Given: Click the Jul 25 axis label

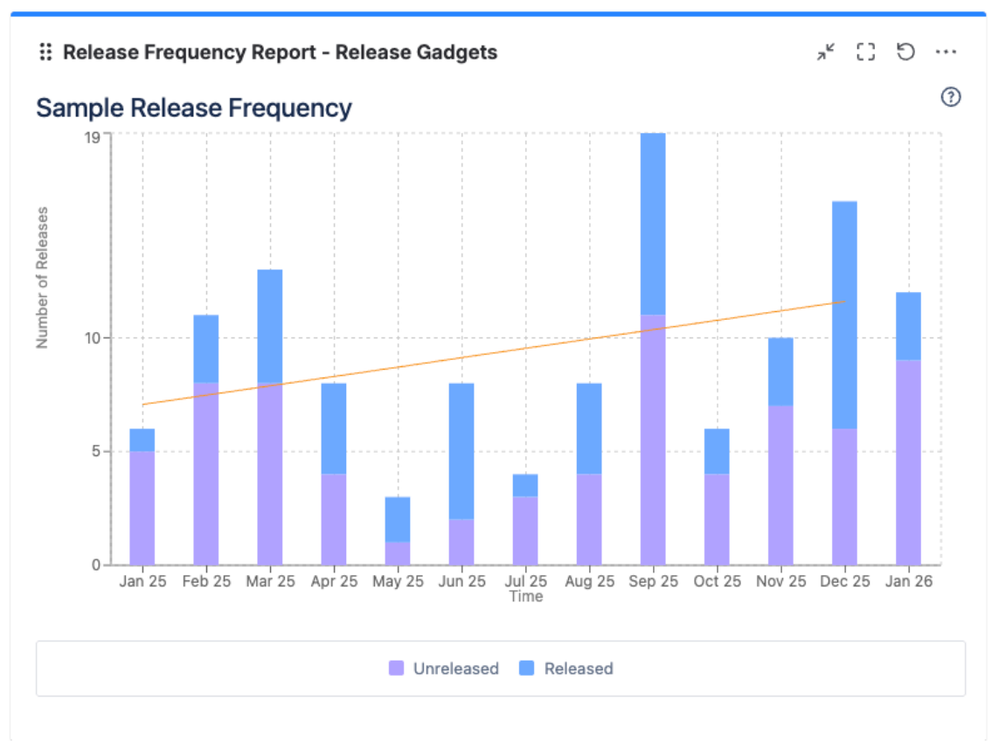Looking at the screenshot, I should point(525,580).
